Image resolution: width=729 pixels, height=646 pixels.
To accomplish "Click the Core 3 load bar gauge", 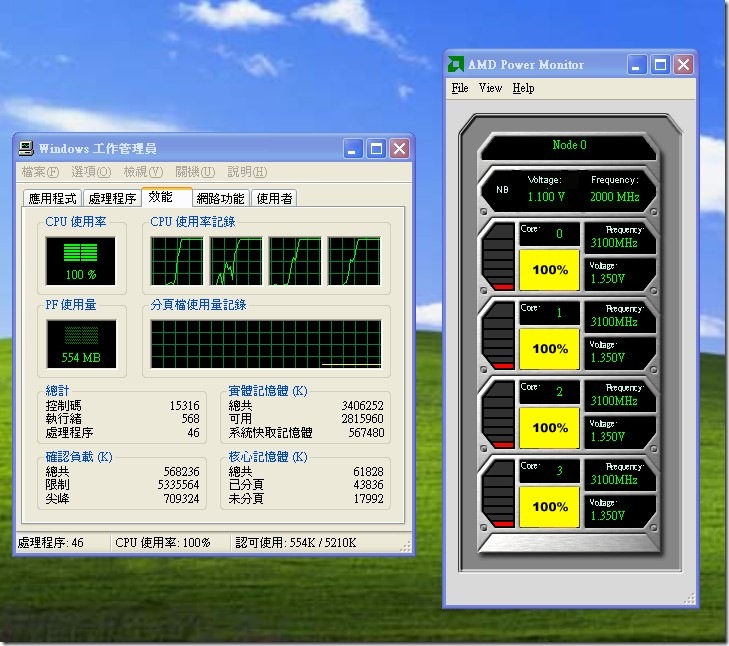I will (498, 495).
